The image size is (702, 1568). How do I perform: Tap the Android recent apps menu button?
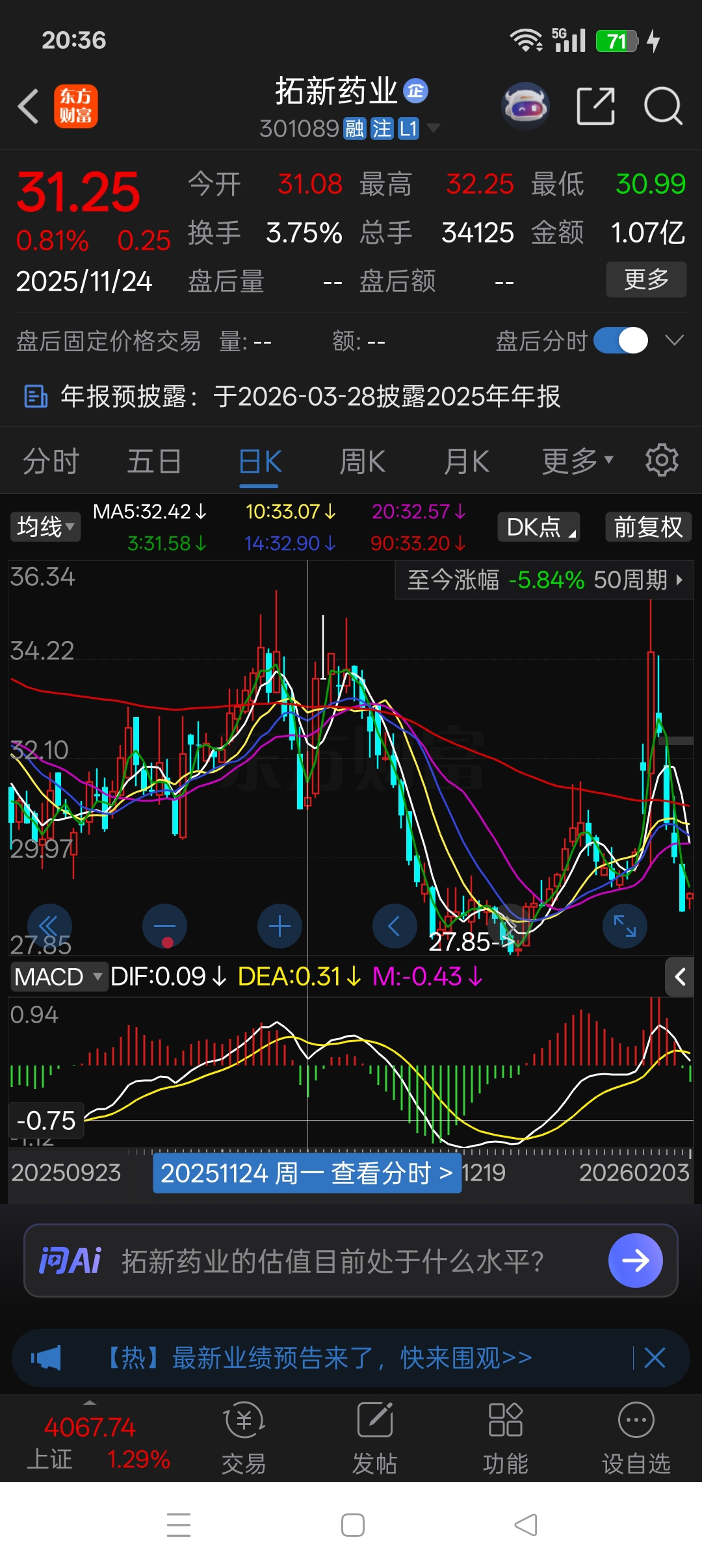179,1524
